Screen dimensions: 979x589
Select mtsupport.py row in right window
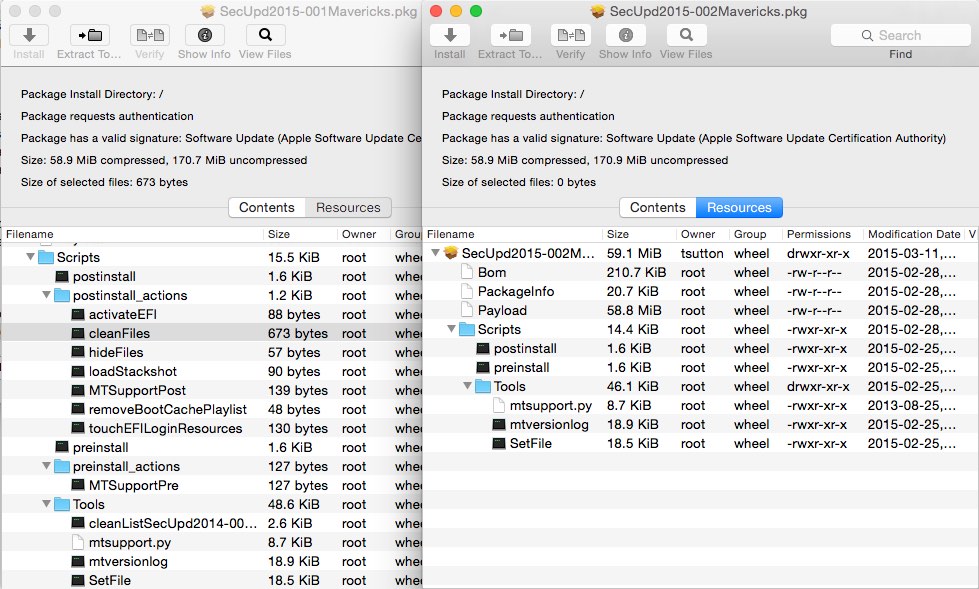pos(701,405)
